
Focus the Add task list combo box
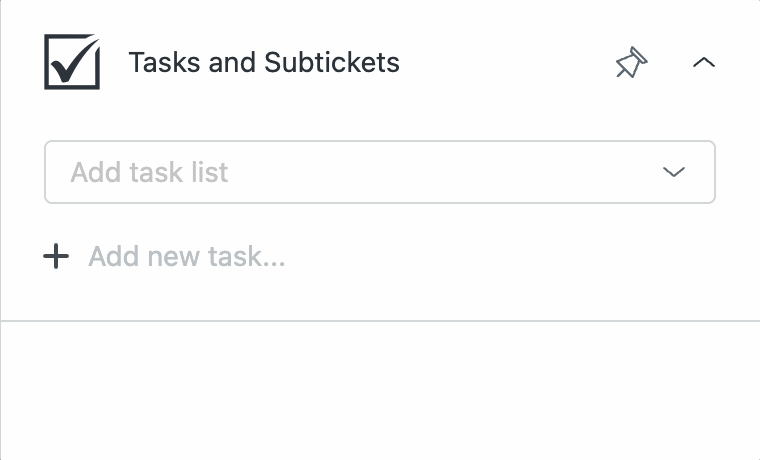(x=380, y=172)
